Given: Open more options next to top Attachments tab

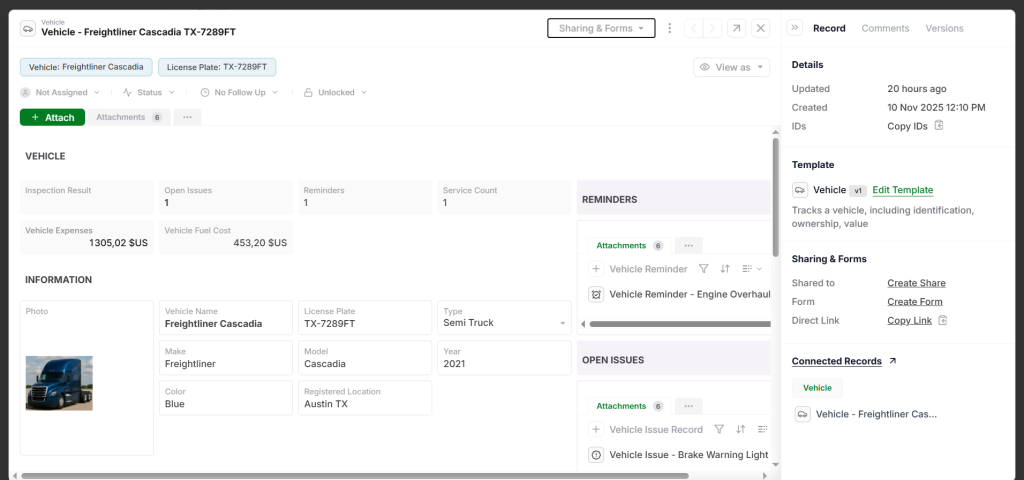Looking at the screenshot, I should pyautogui.click(x=187, y=117).
